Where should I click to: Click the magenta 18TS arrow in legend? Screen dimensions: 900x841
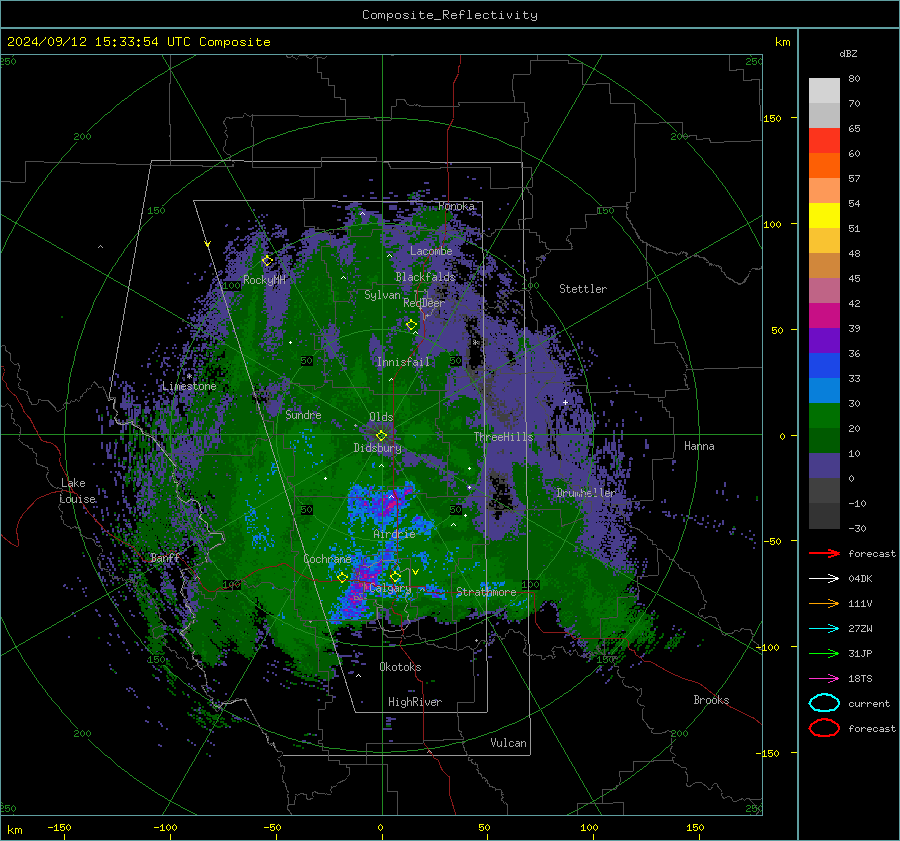coord(824,678)
